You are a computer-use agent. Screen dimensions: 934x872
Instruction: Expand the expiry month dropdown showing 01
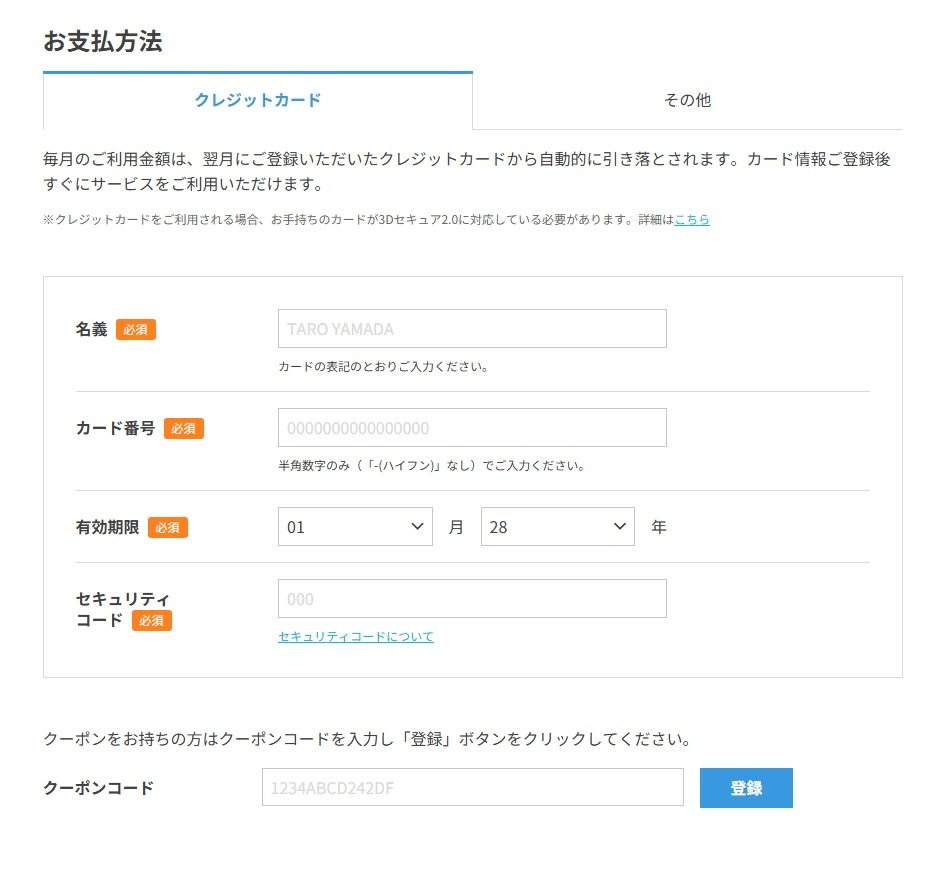pyautogui.click(x=355, y=527)
